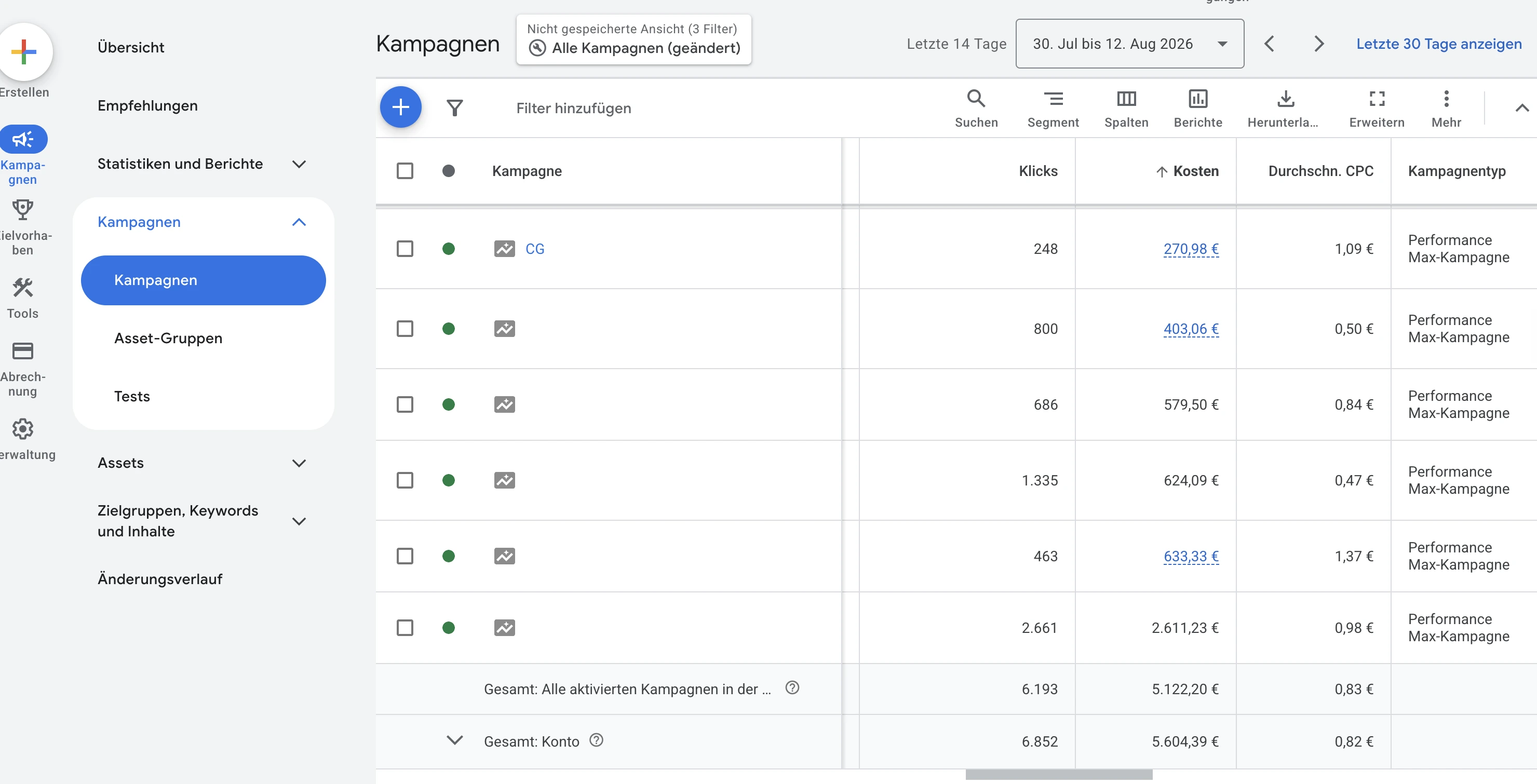Click the horizontal table scrollbar
Viewport: 1537px width, 784px height.
(x=1058, y=775)
